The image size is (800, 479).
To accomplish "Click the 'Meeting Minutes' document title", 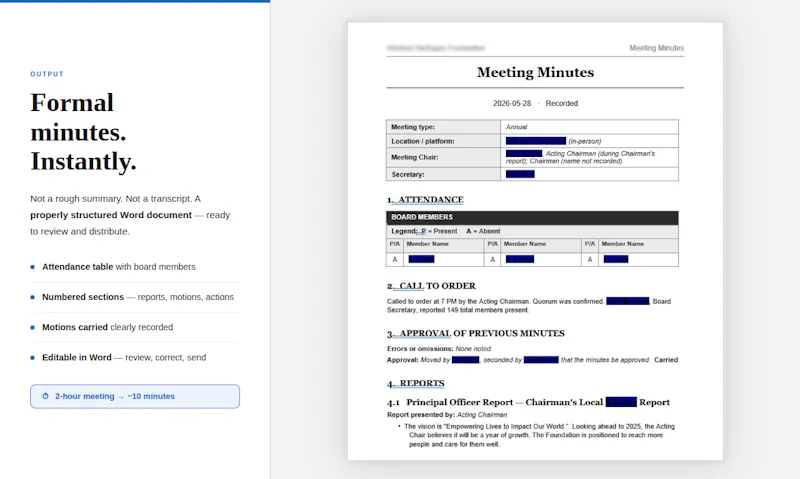I will (535, 72).
